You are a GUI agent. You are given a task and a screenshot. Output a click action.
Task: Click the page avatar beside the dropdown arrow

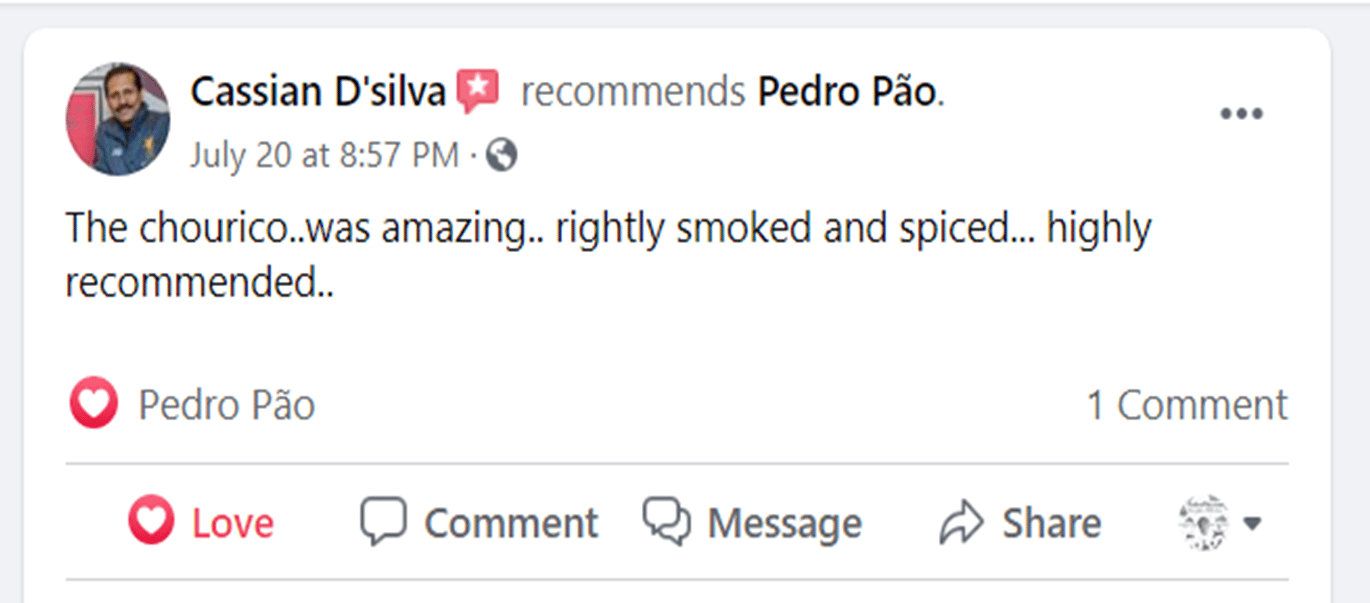click(x=1204, y=522)
